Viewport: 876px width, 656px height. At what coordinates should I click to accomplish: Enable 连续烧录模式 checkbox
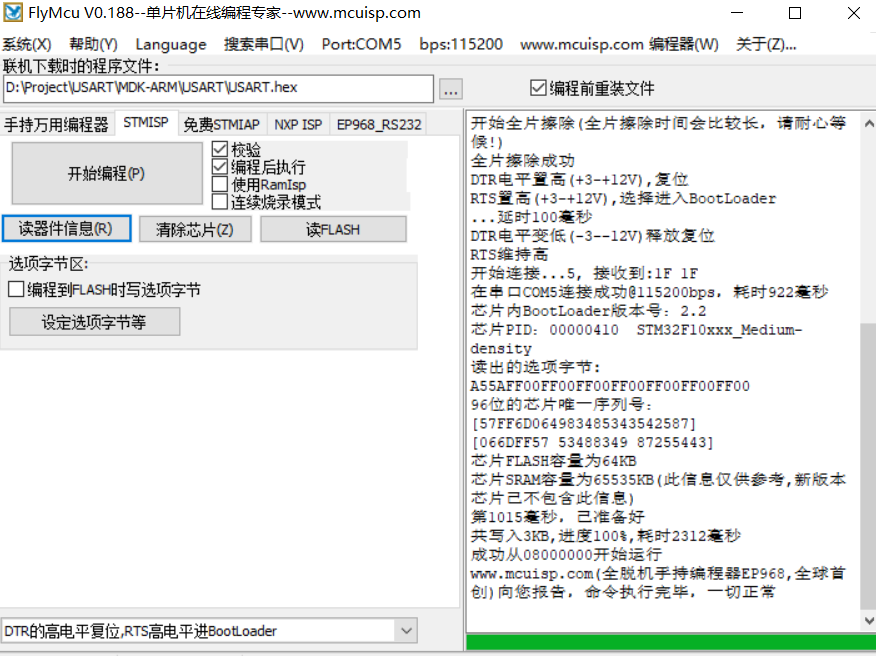coord(220,201)
